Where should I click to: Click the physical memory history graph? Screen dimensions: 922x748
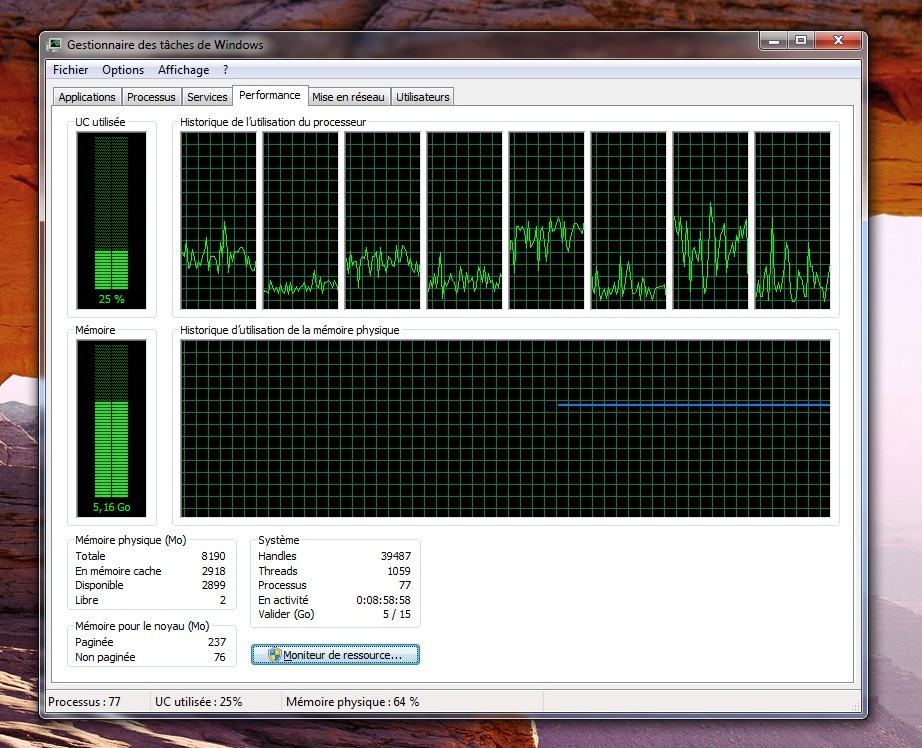pos(505,429)
